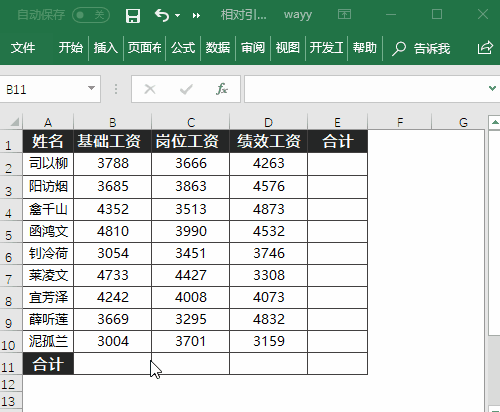Click the 合计 header cell in column E

coord(337,141)
